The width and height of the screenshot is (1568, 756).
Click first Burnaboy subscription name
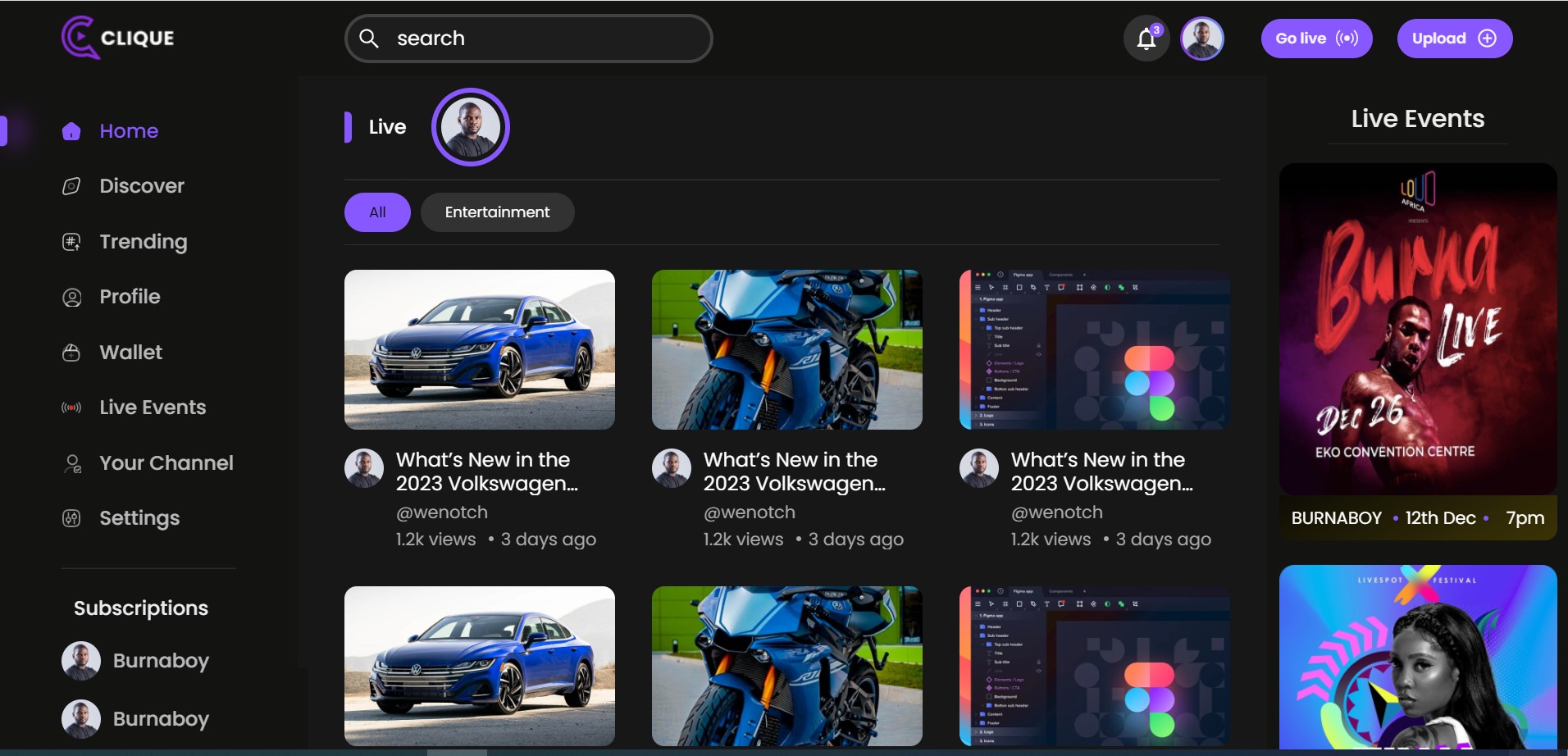click(x=161, y=661)
